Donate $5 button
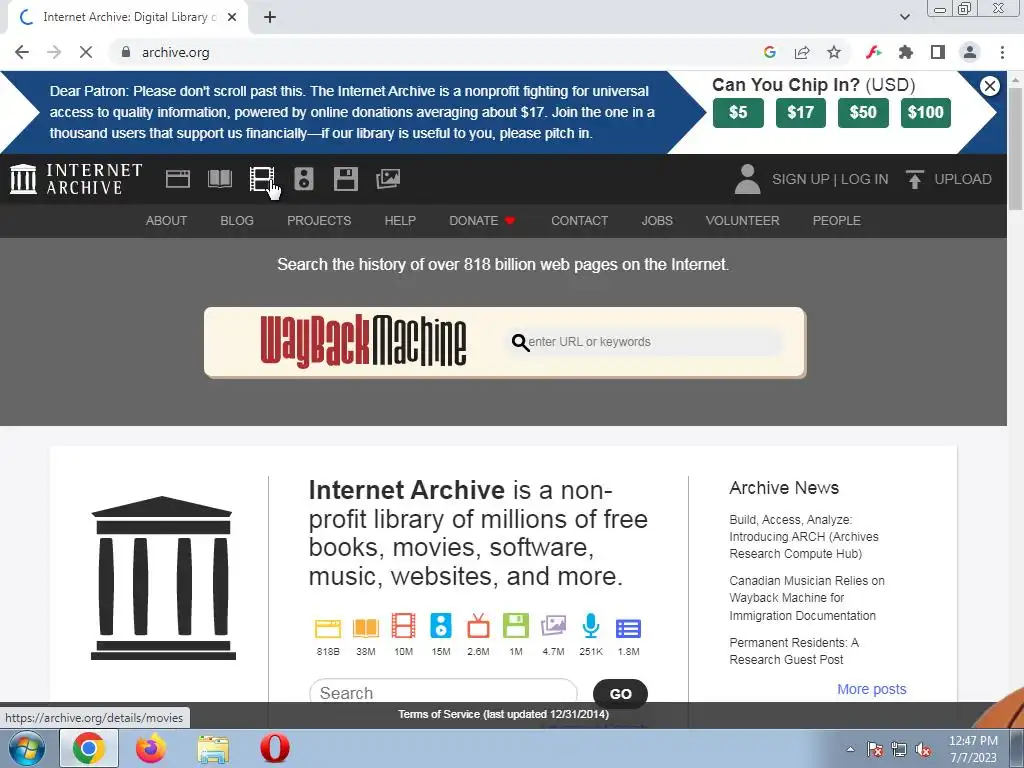The image size is (1024, 768). (x=738, y=112)
